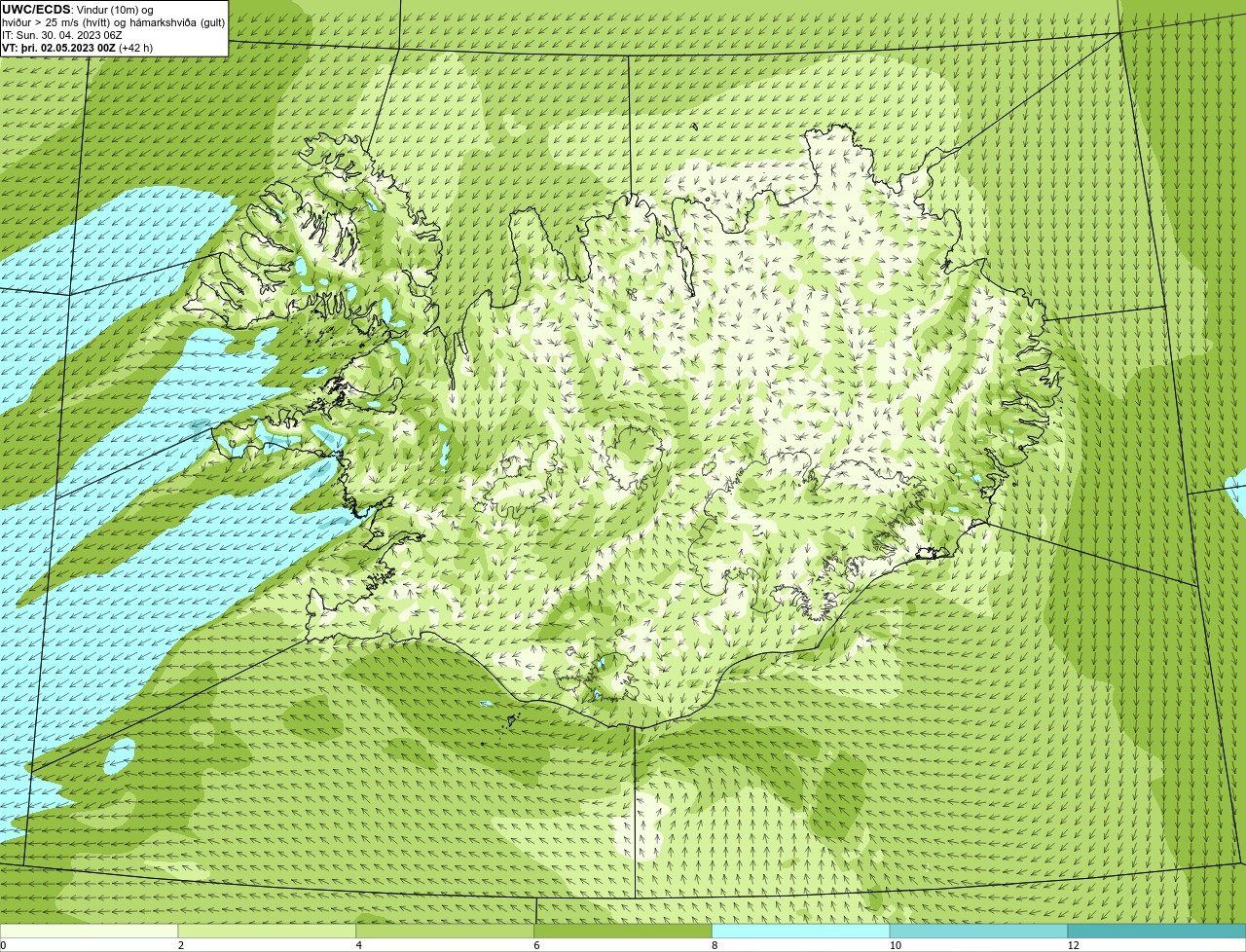
Task: Click the "UWC/ECDS" title text
Action: click(36, 10)
